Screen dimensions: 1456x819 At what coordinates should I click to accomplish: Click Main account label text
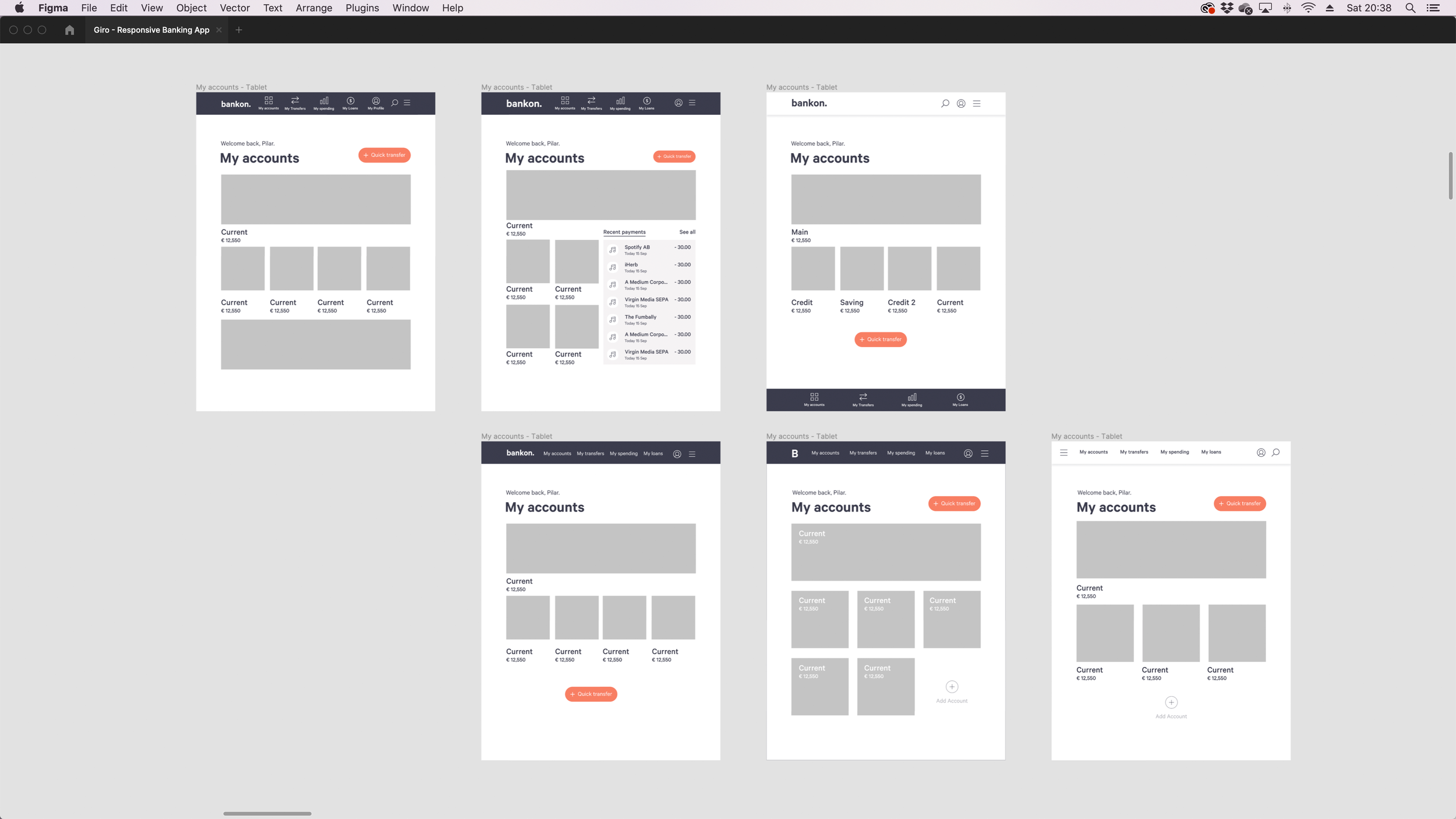coord(799,232)
